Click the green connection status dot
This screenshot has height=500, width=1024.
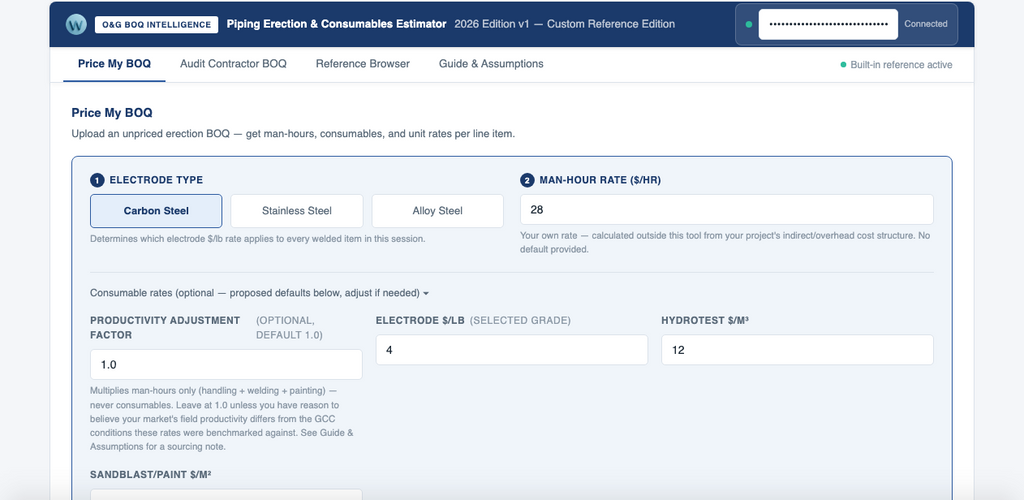[x=748, y=24]
